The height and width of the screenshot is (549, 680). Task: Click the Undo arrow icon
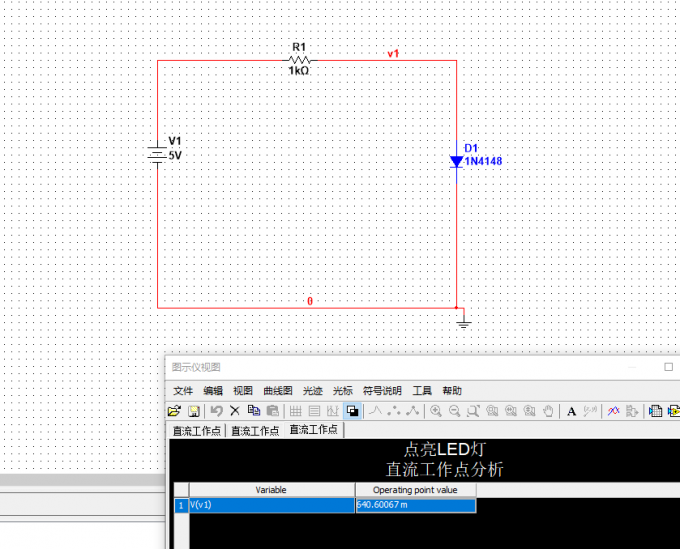coord(216,411)
